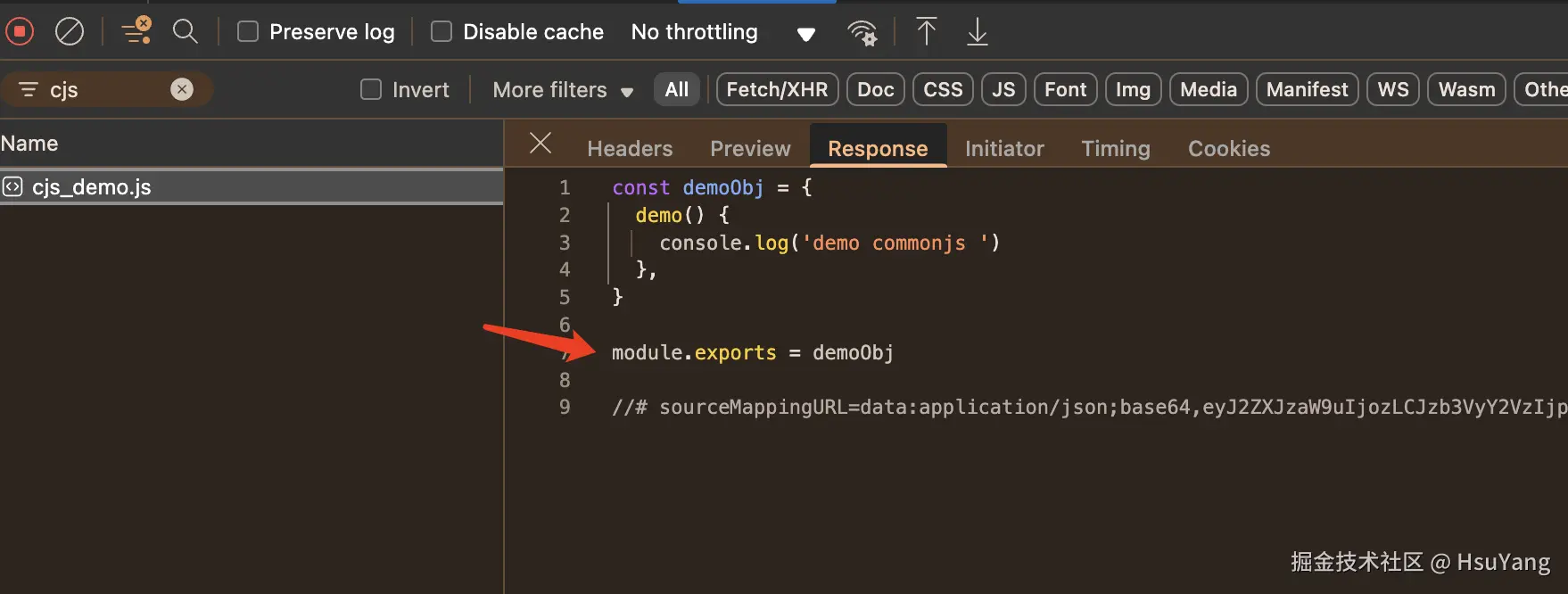Open the Initiator tab
Image resolution: width=1568 pixels, height=594 pixels.
click(1004, 148)
